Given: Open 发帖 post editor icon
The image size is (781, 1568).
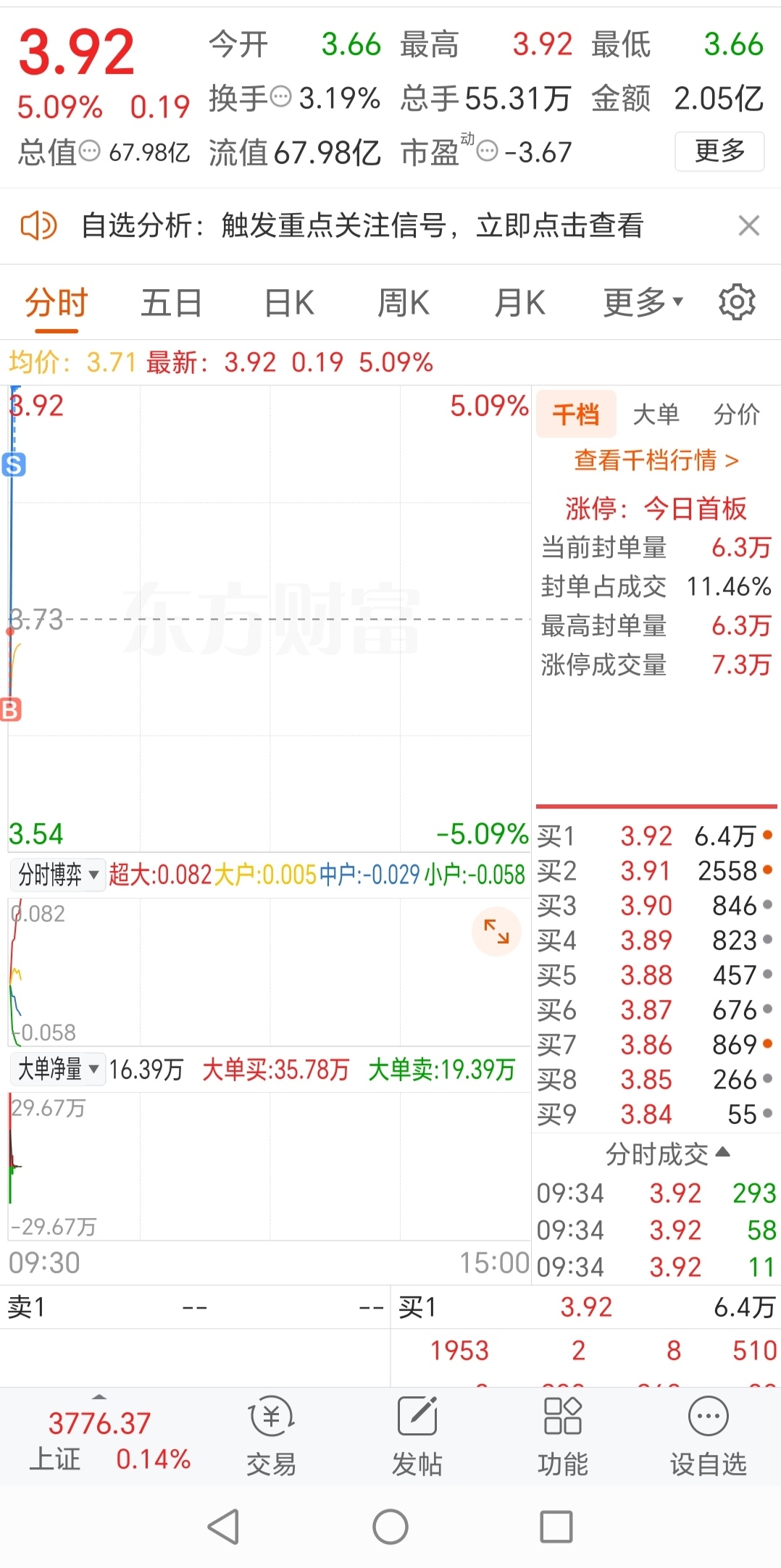Looking at the screenshot, I should (x=417, y=1417).
